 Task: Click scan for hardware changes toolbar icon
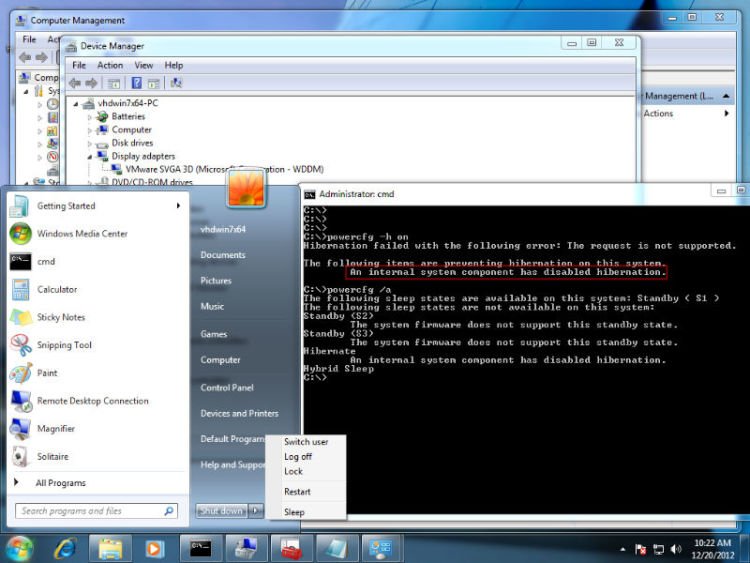[176, 83]
